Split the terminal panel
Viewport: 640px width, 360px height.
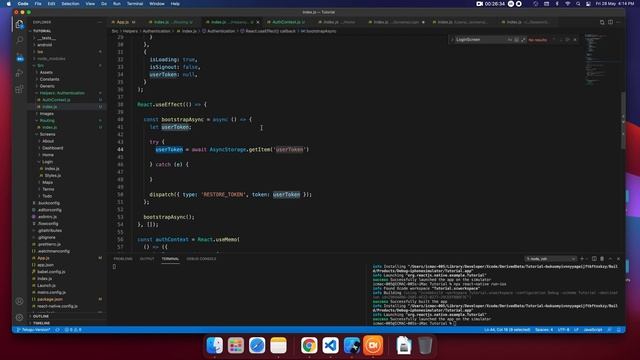click(594, 259)
